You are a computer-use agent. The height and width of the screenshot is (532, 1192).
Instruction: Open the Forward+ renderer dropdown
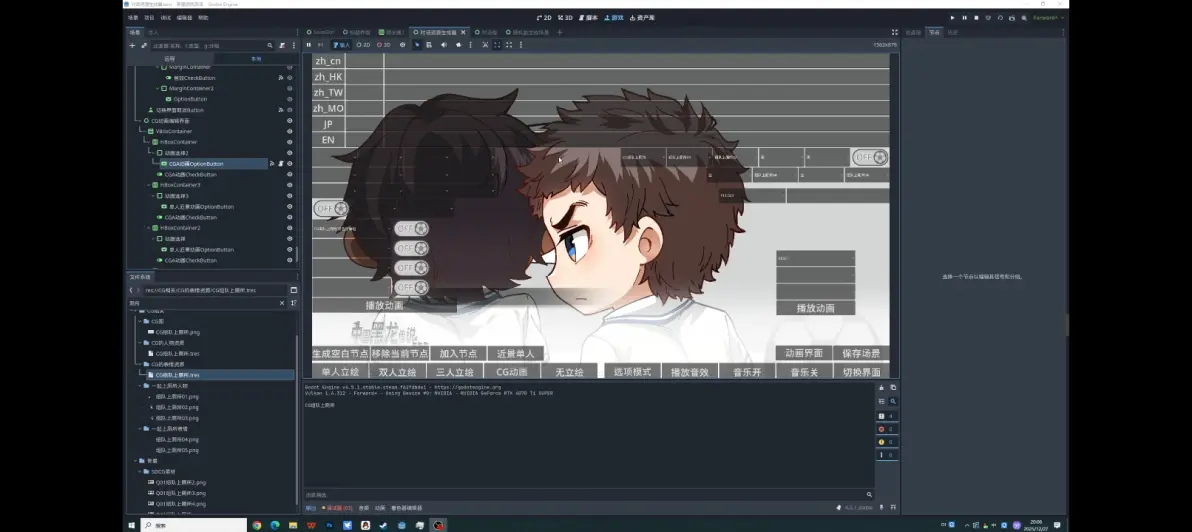point(1048,17)
